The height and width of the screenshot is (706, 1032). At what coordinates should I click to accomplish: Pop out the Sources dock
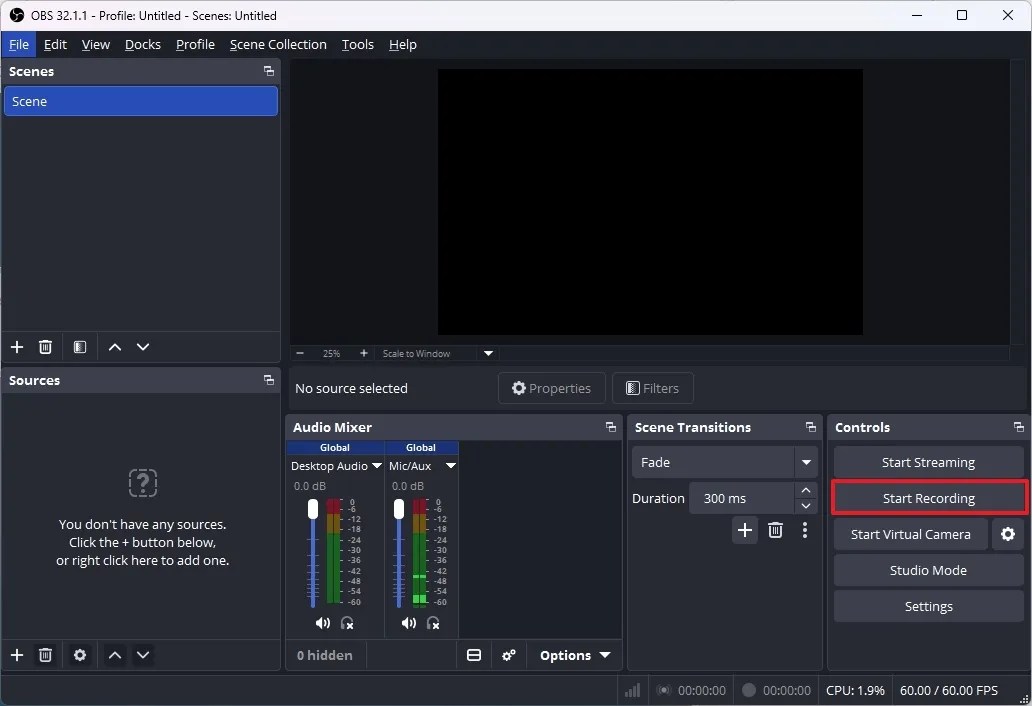269,380
